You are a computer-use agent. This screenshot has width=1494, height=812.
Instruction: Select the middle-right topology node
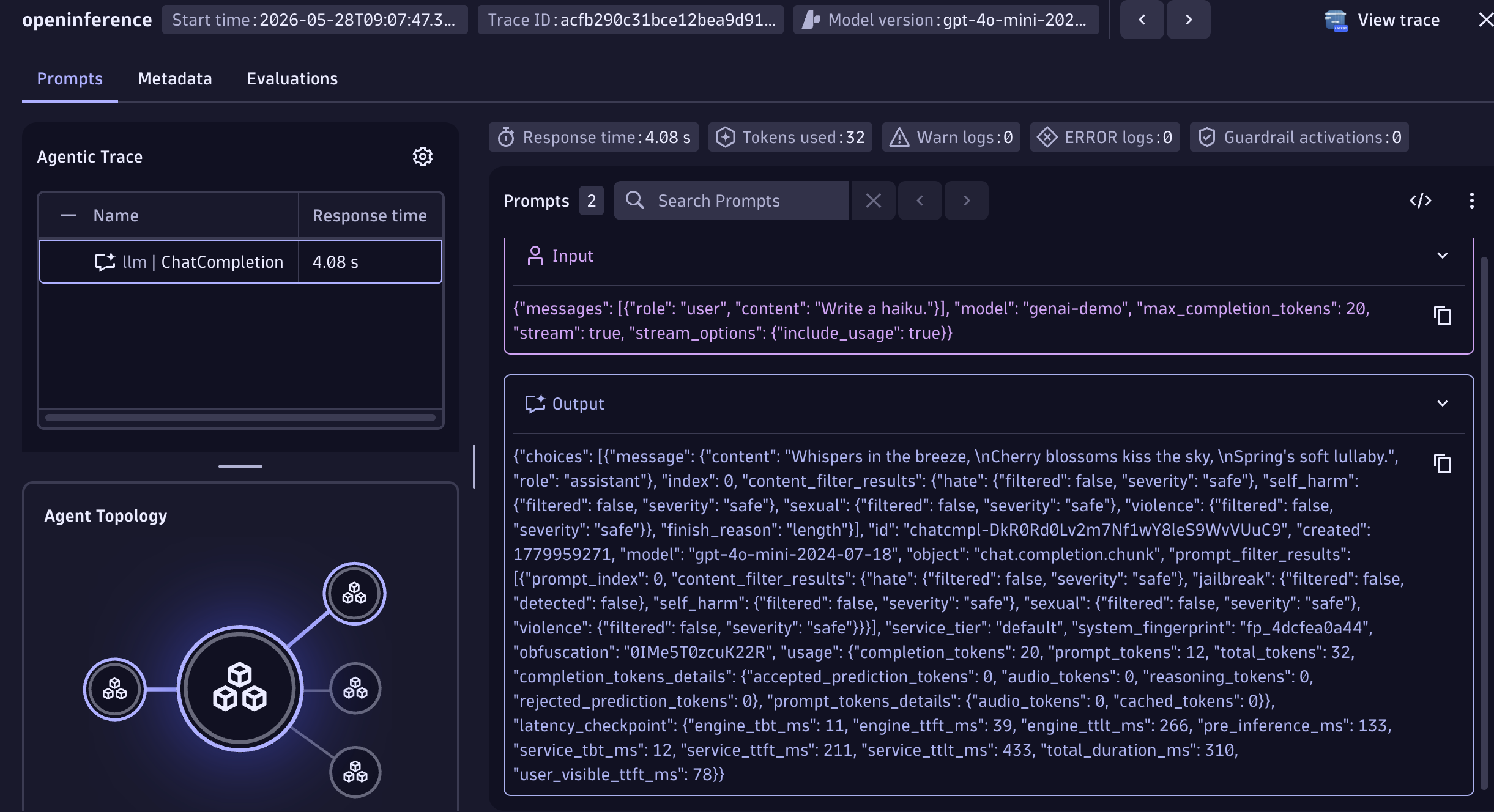coord(355,688)
